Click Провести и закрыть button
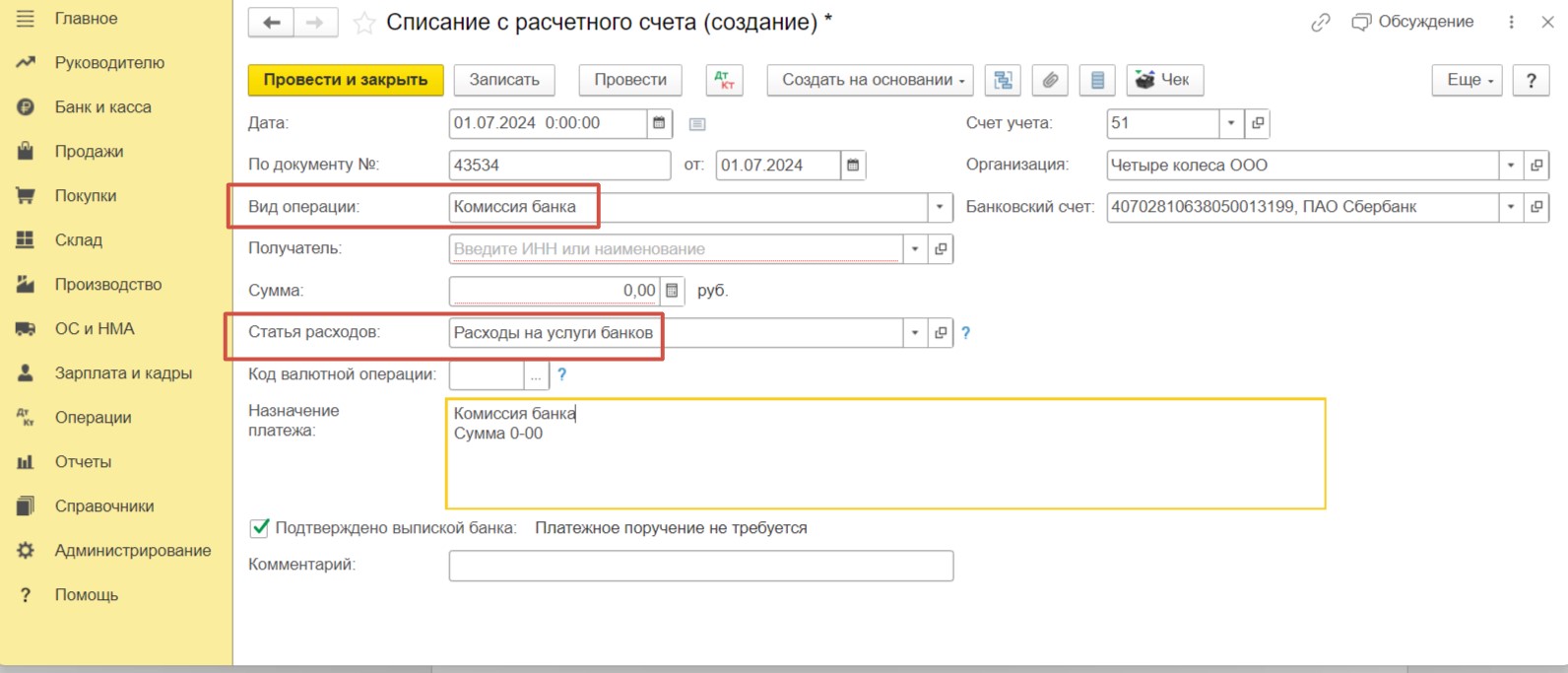This screenshot has width=1568, height=673. [x=346, y=80]
